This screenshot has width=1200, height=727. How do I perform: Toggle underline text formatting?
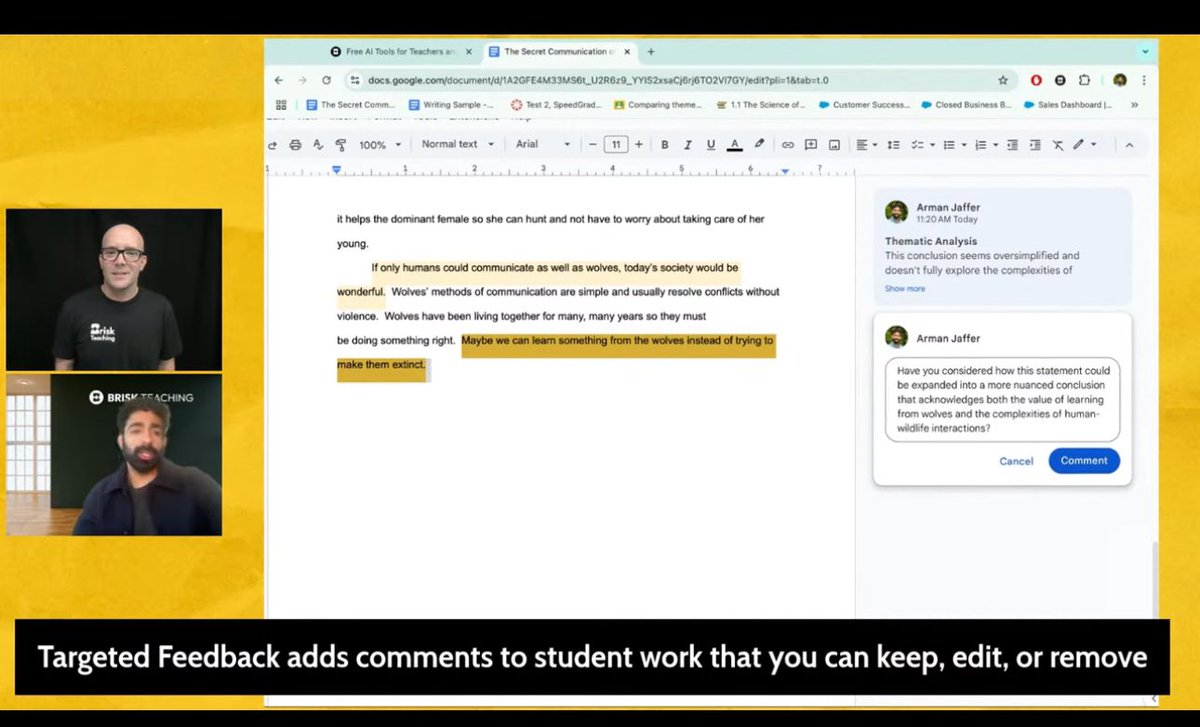click(710, 144)
